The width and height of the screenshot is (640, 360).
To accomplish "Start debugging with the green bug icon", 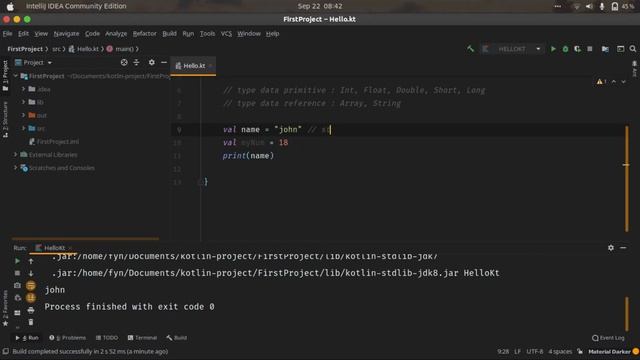I will coord(565,49).
